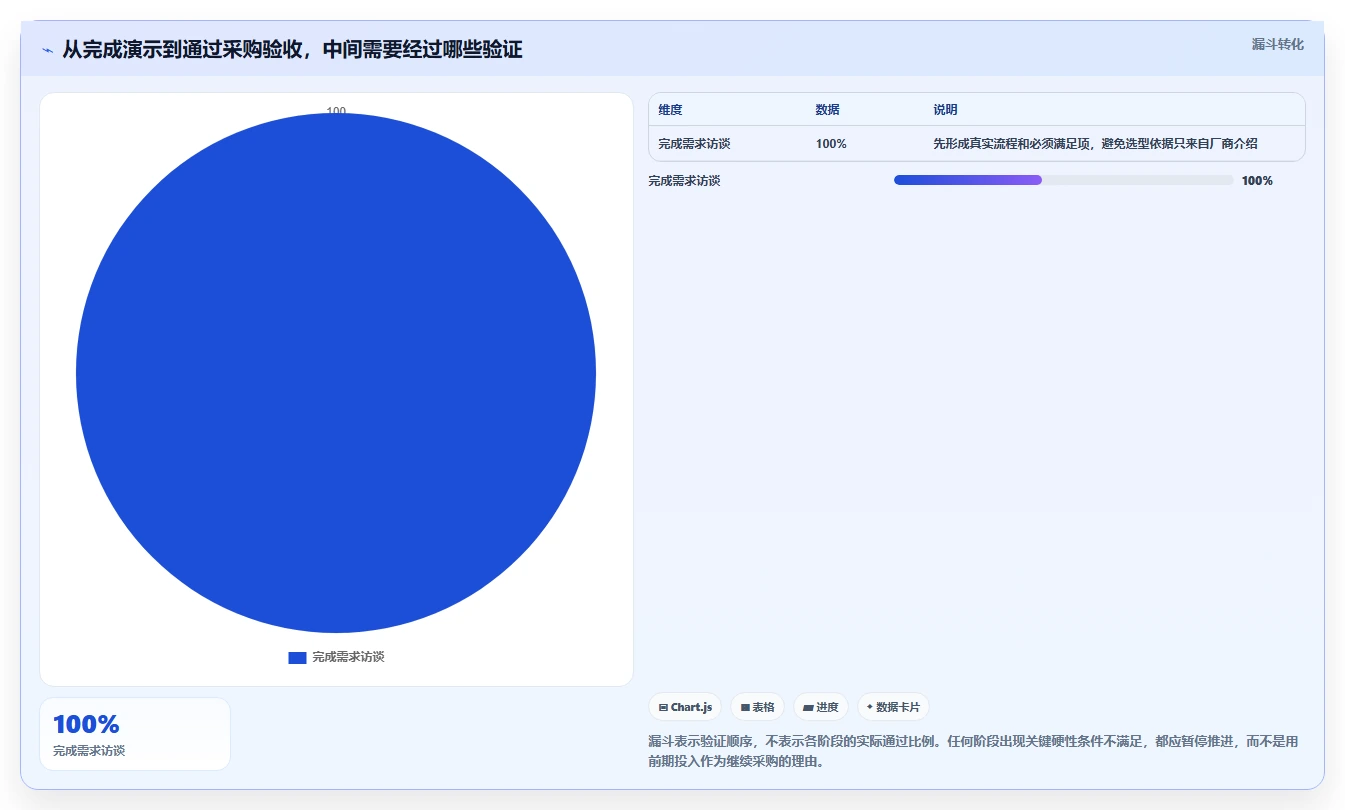Image resolution: width=1345 pixels, height=810 pixels.
Task: Click the blue pie chart slice
Action: (336, 373)
